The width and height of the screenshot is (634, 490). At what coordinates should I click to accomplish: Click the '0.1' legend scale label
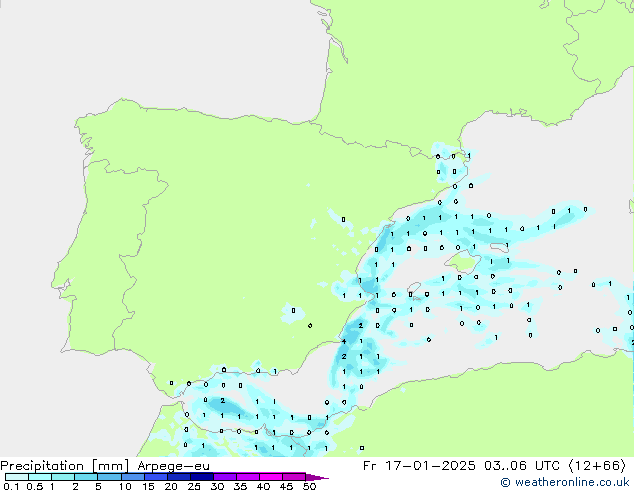(11, 486)
